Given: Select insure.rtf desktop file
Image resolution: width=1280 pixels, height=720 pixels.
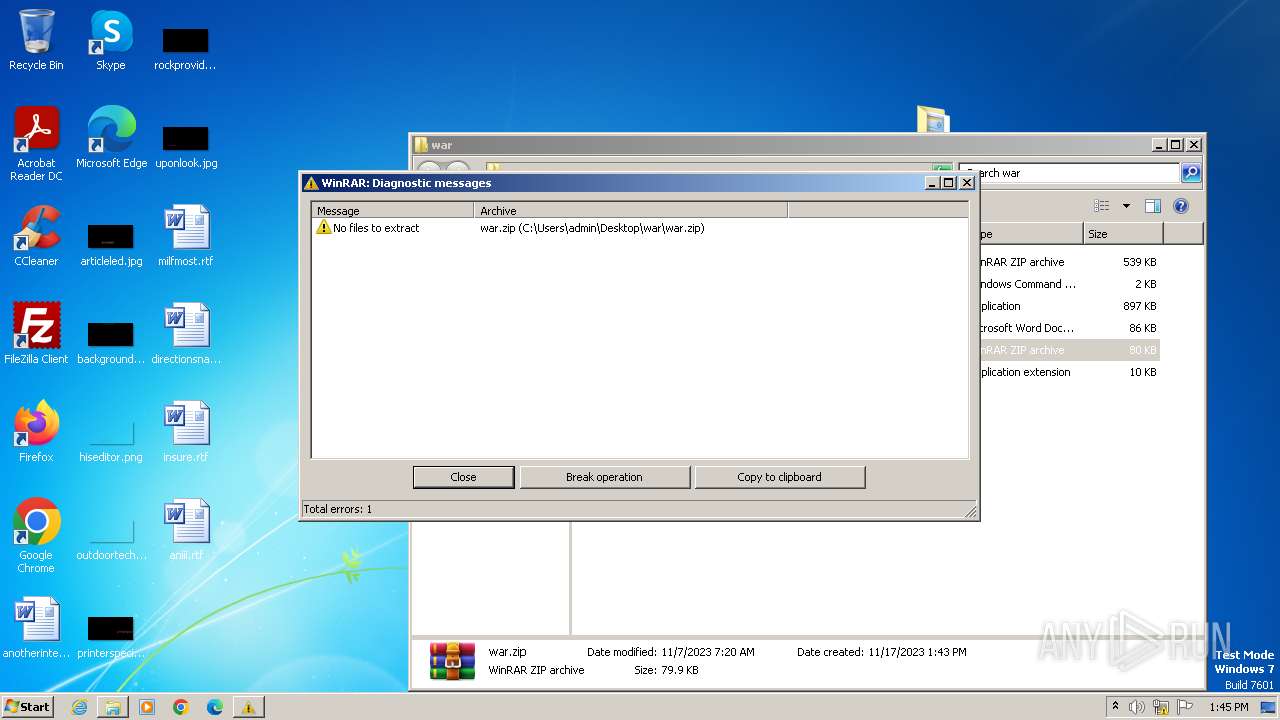Looking at the screenshot, I should [186, 432].
